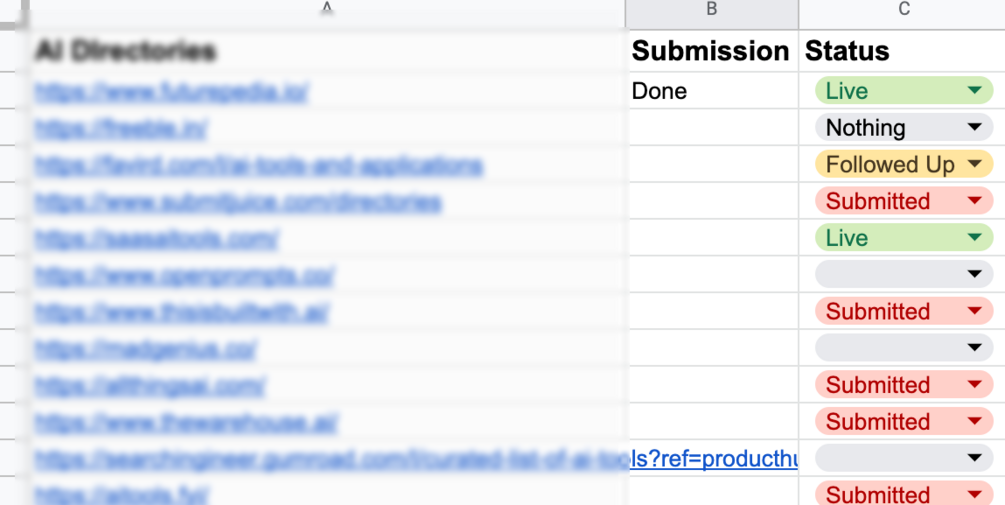The width and height of the screenshot is (1005, 505).
Task: Expand the Followed Up status chip
Action: point(904,165)
